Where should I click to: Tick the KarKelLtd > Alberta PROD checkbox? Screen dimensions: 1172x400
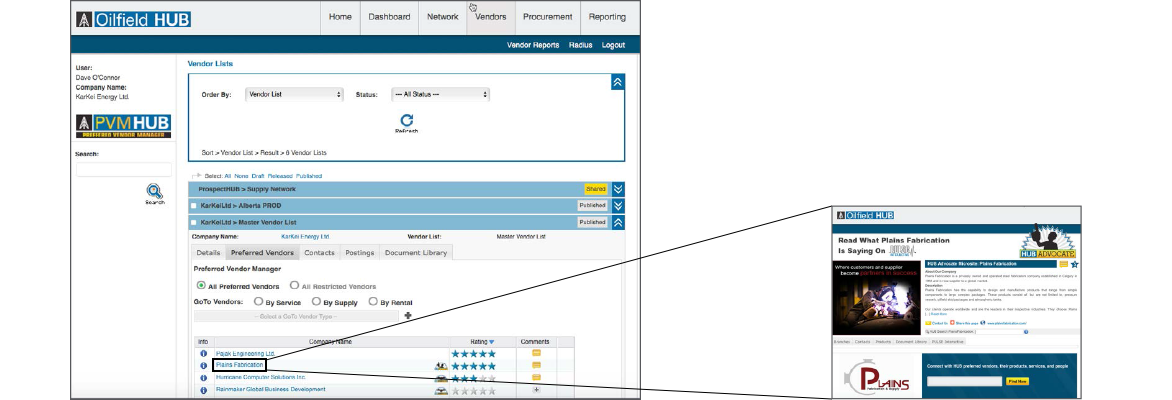[x=194, y=206]
